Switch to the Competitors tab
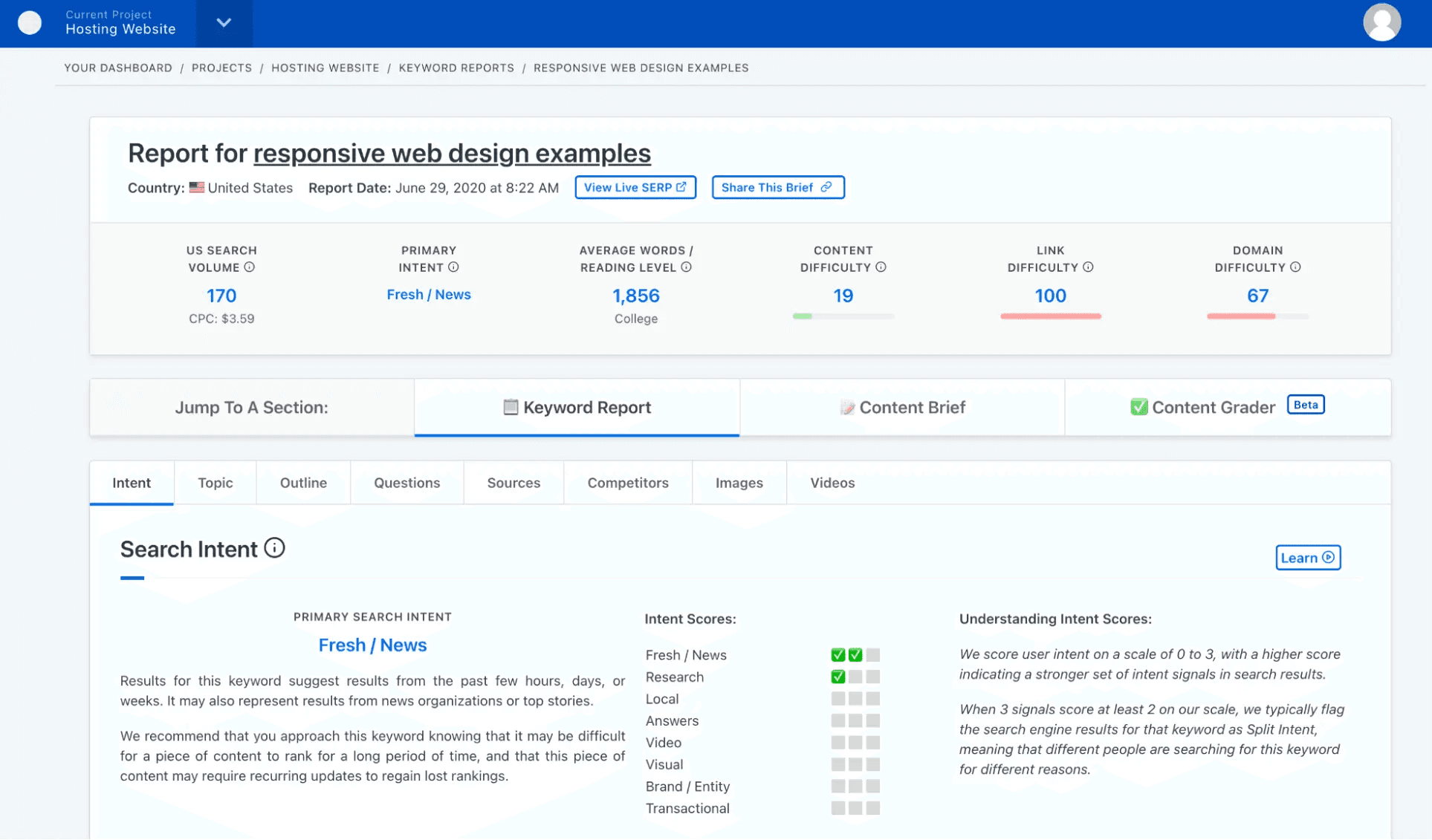Image resolution: width=1432 pixels, height=840 pixels. (628, 483)
